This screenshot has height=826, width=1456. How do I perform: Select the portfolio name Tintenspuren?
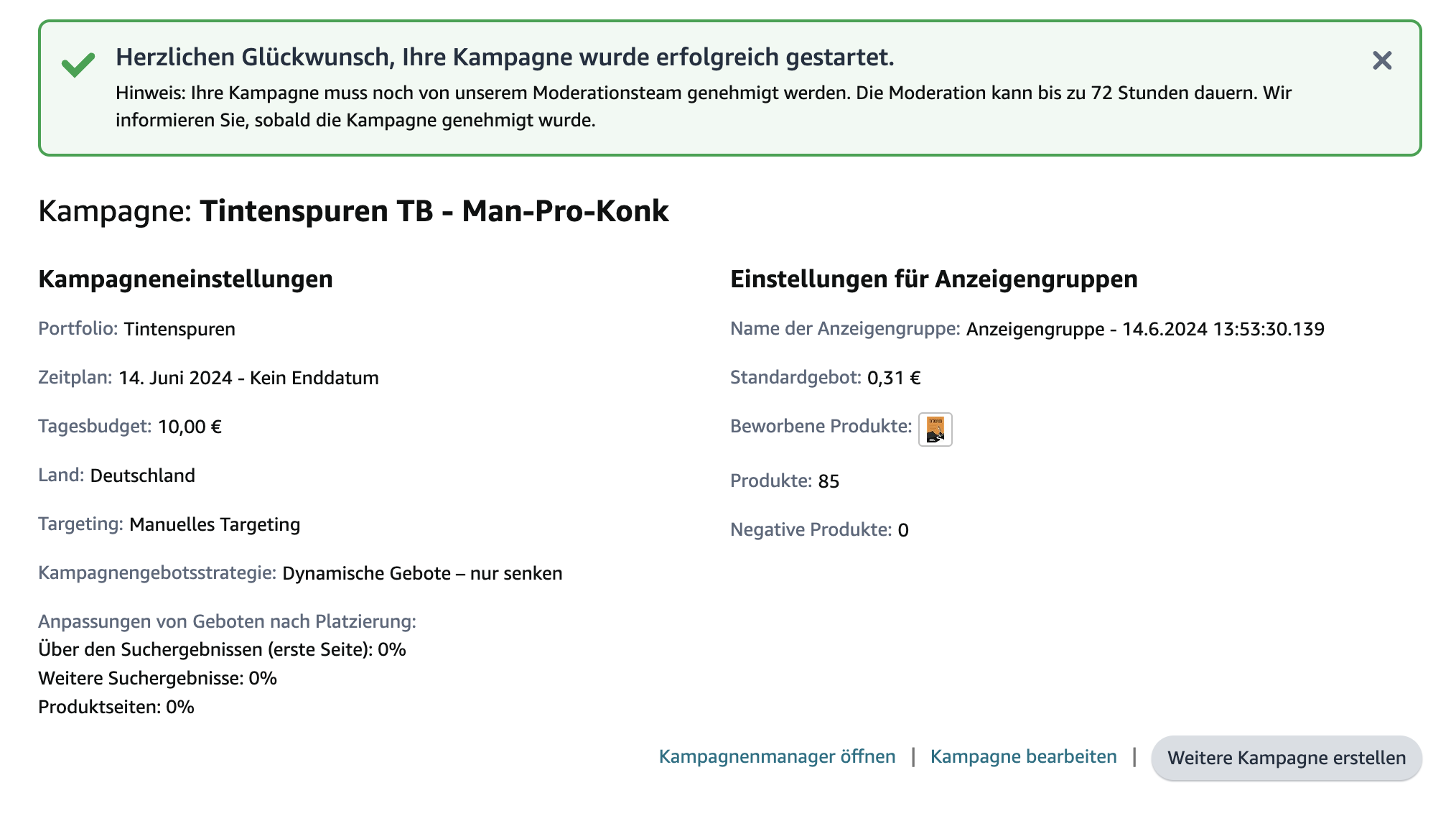pos(178,330)
